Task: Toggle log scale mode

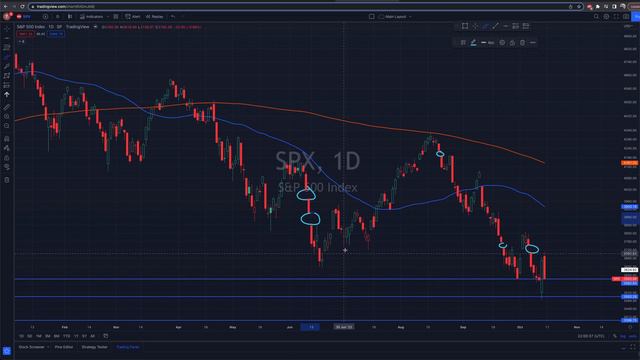Action: click(623, 336)
